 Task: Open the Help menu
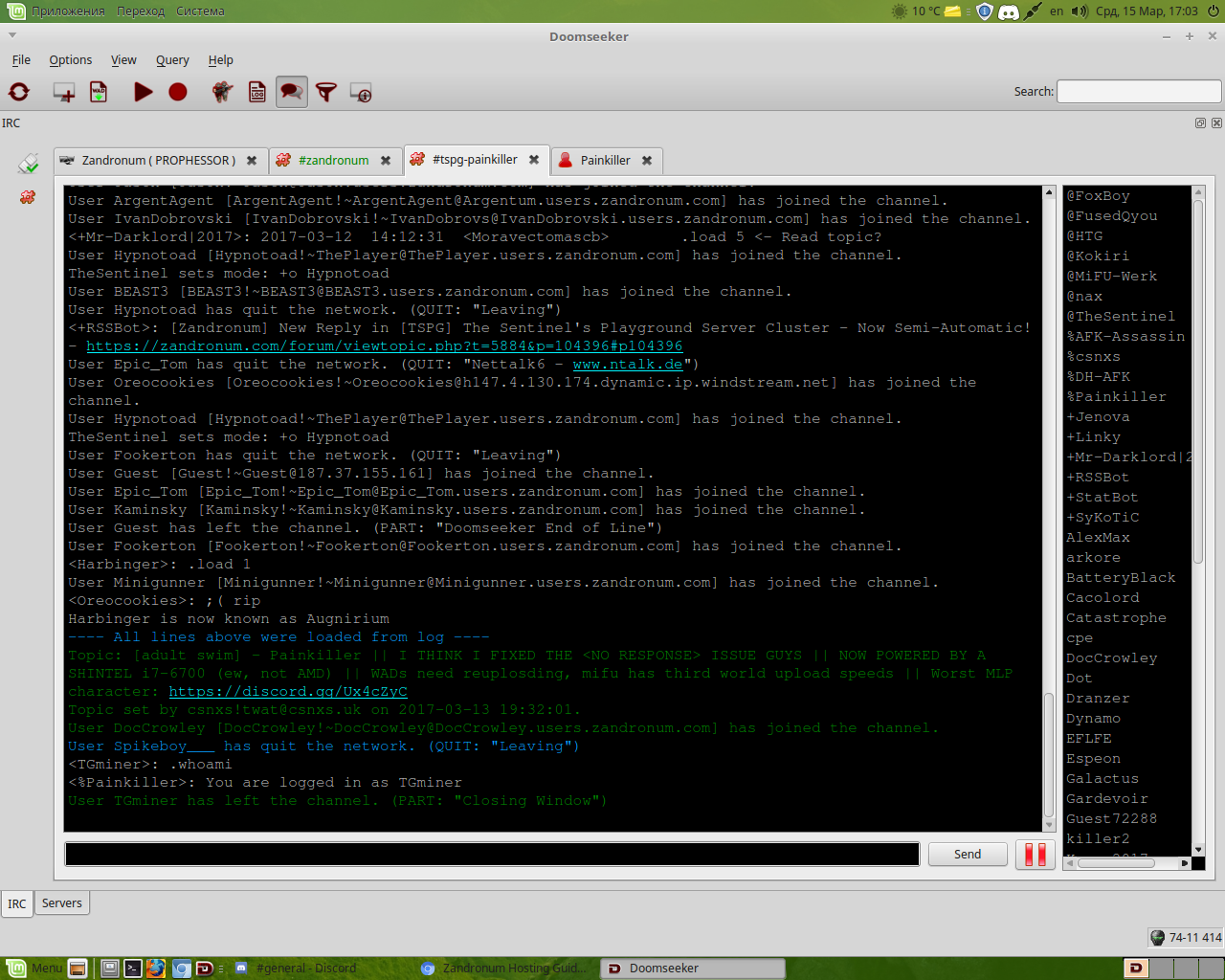pyautogui.click(x=221, y=59)
